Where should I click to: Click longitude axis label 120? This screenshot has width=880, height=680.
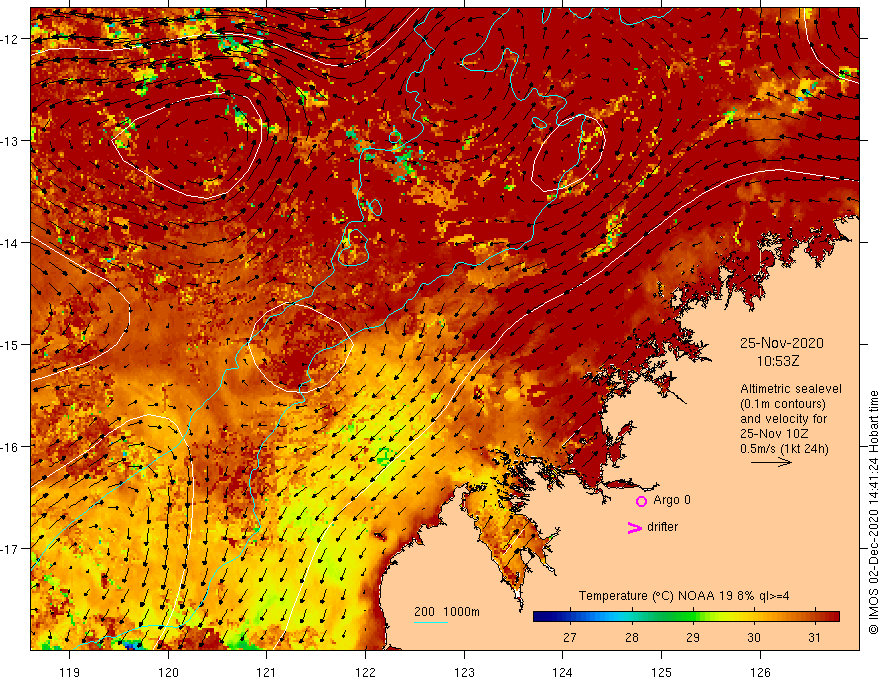pyautogui.click(x=168, y=672)
